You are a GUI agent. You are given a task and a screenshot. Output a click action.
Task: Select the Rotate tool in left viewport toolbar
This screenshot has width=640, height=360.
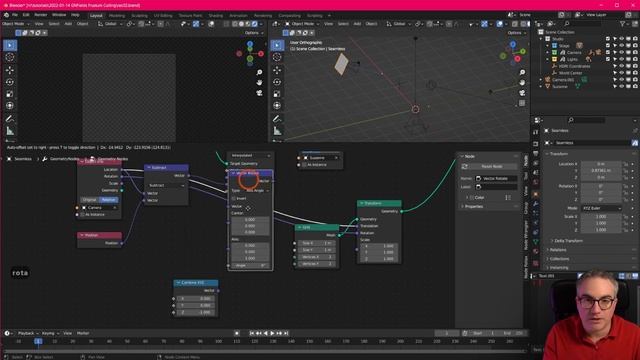tap(10, 82)
